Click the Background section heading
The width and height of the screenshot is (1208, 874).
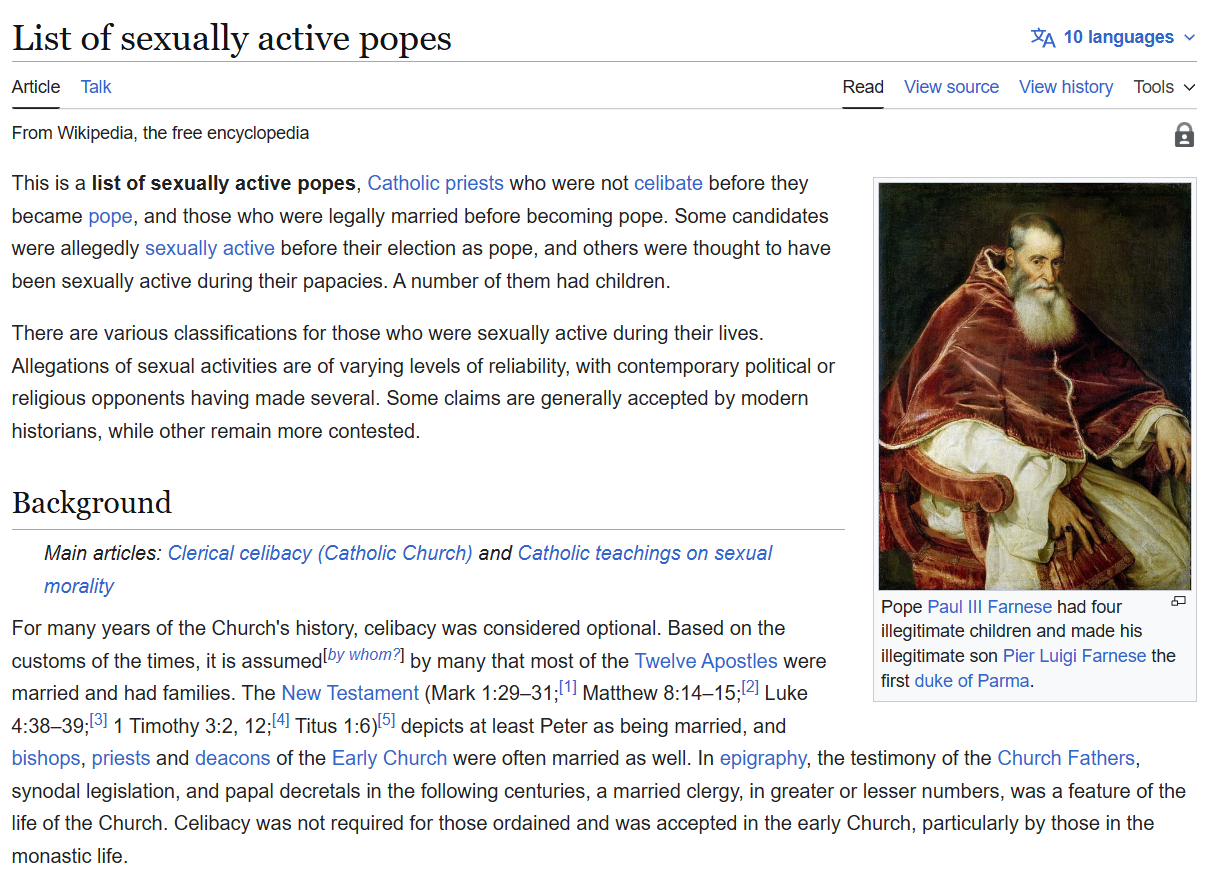[92, 502]
